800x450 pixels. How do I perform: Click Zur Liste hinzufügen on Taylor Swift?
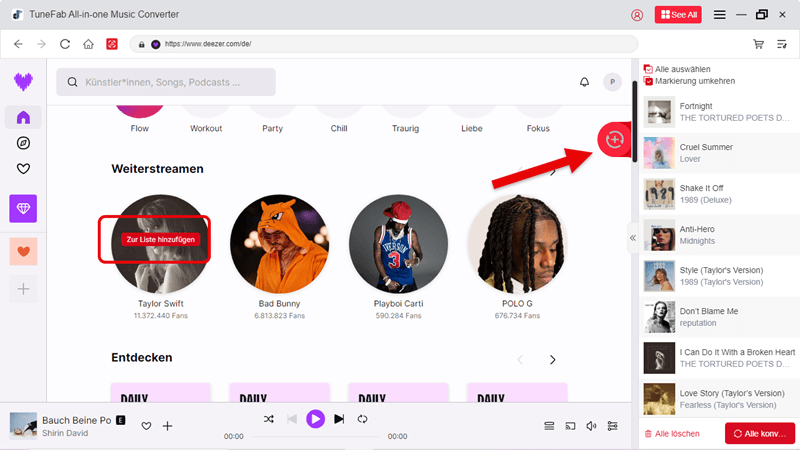click(161, 239)
